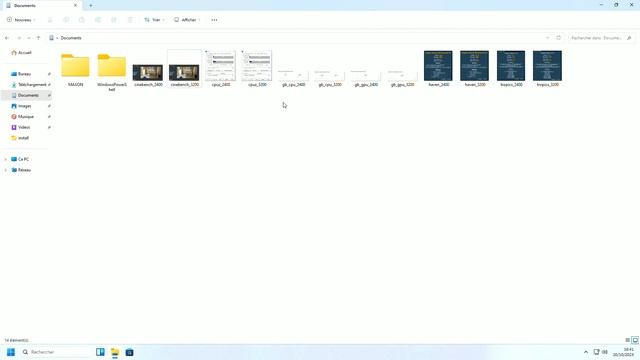
Task: Switch to large thumbnails view in status bar
Action: (x=635, y=340)
